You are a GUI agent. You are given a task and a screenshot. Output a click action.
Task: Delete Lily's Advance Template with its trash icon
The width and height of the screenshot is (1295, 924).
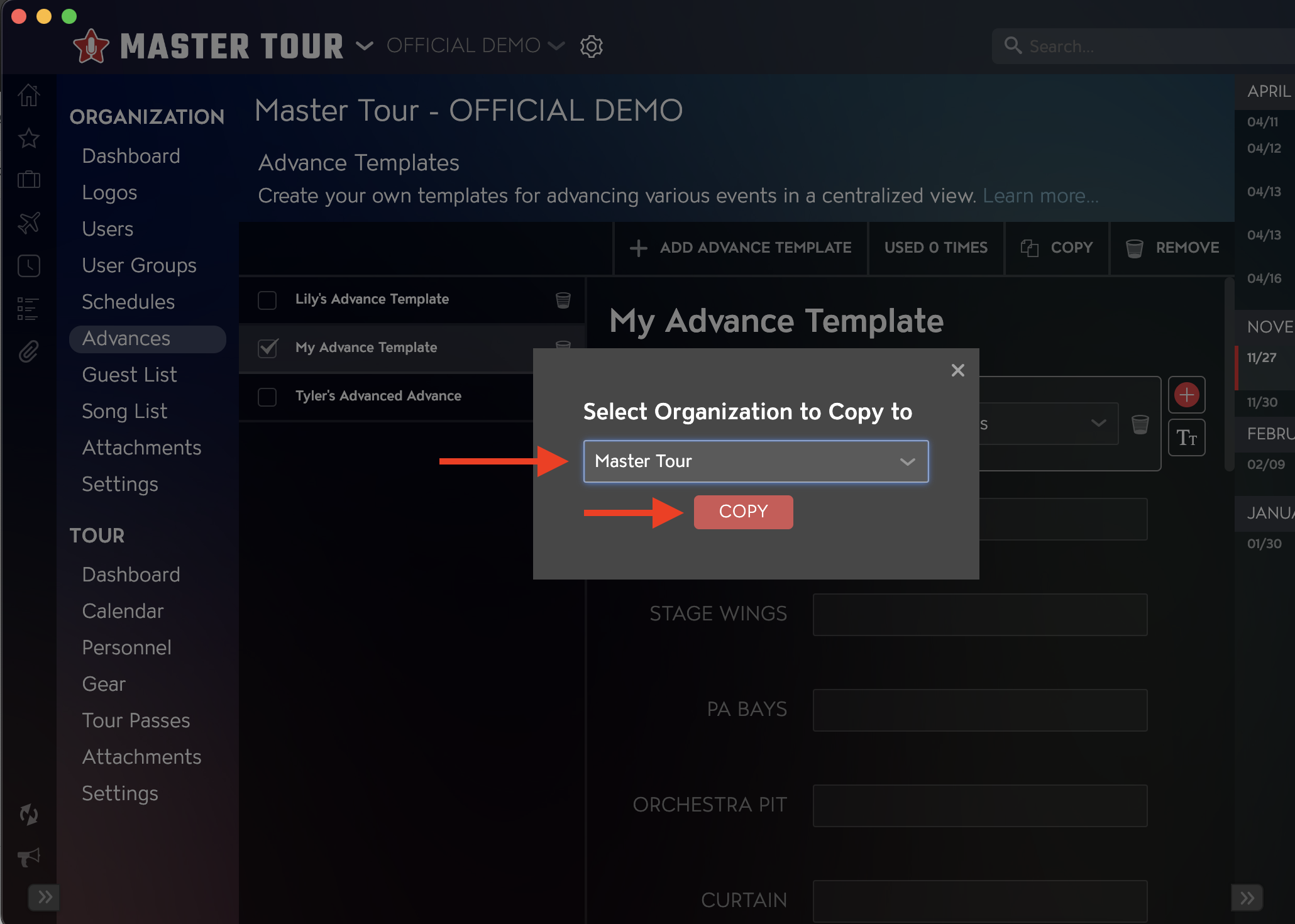coord(563,300)
